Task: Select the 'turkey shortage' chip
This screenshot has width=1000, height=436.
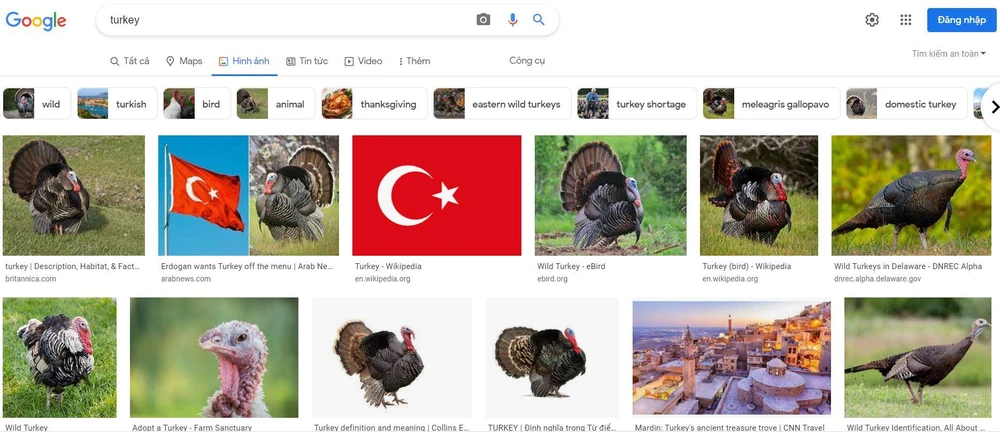Action: (636, 104)
